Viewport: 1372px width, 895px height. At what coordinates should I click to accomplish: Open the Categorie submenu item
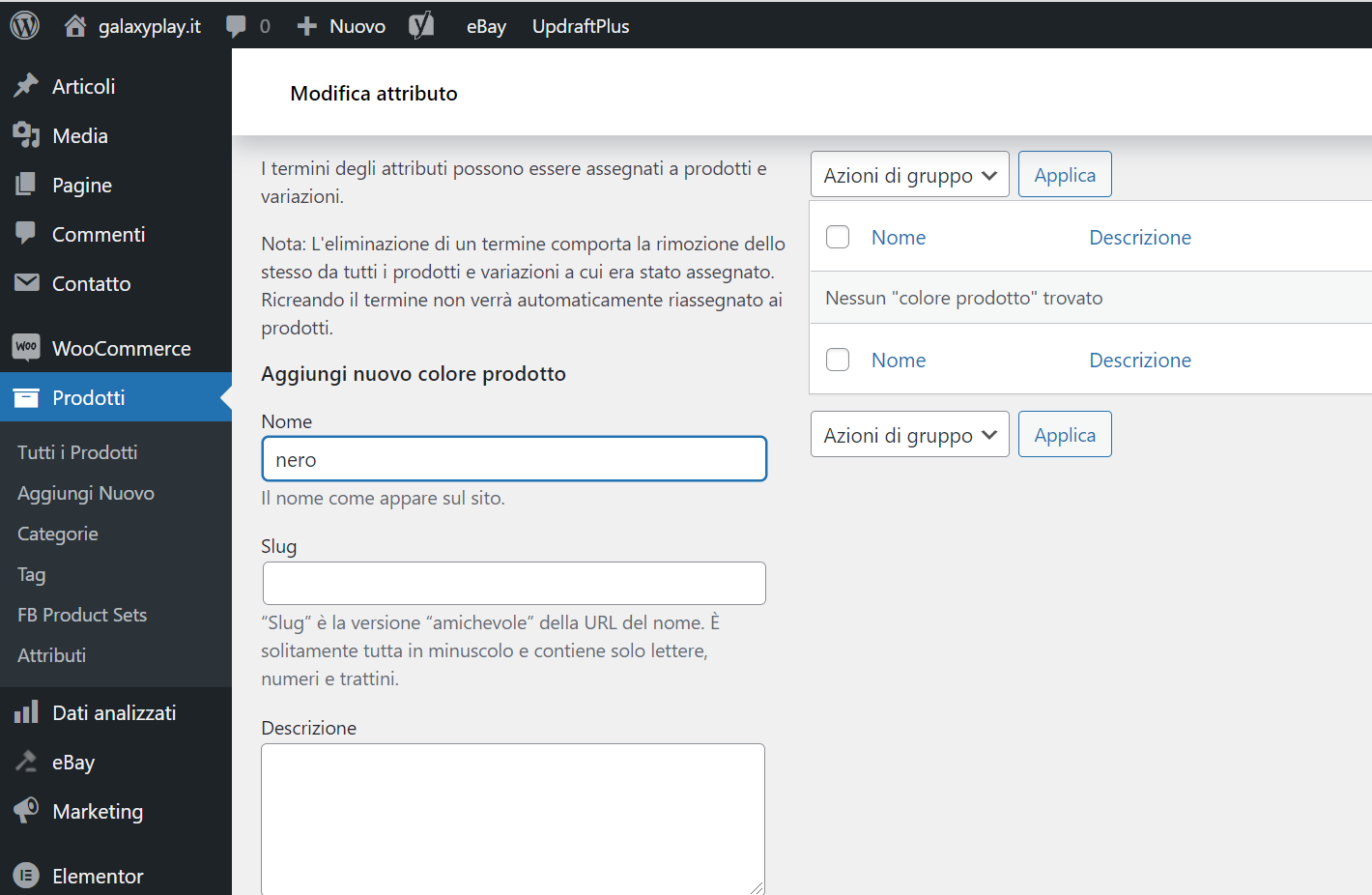click(x=58, y=534)
